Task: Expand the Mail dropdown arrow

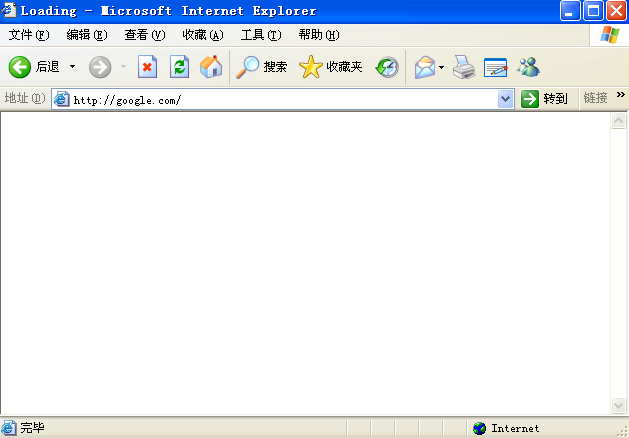Action: pyautogui.click(x=442, y=67)
